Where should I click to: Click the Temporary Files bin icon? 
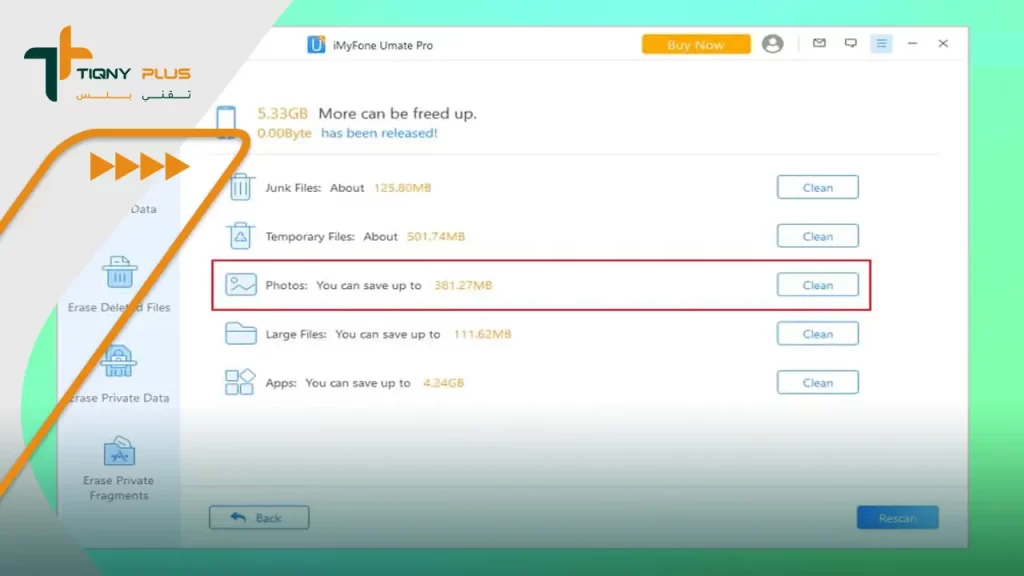pos(240,236)
